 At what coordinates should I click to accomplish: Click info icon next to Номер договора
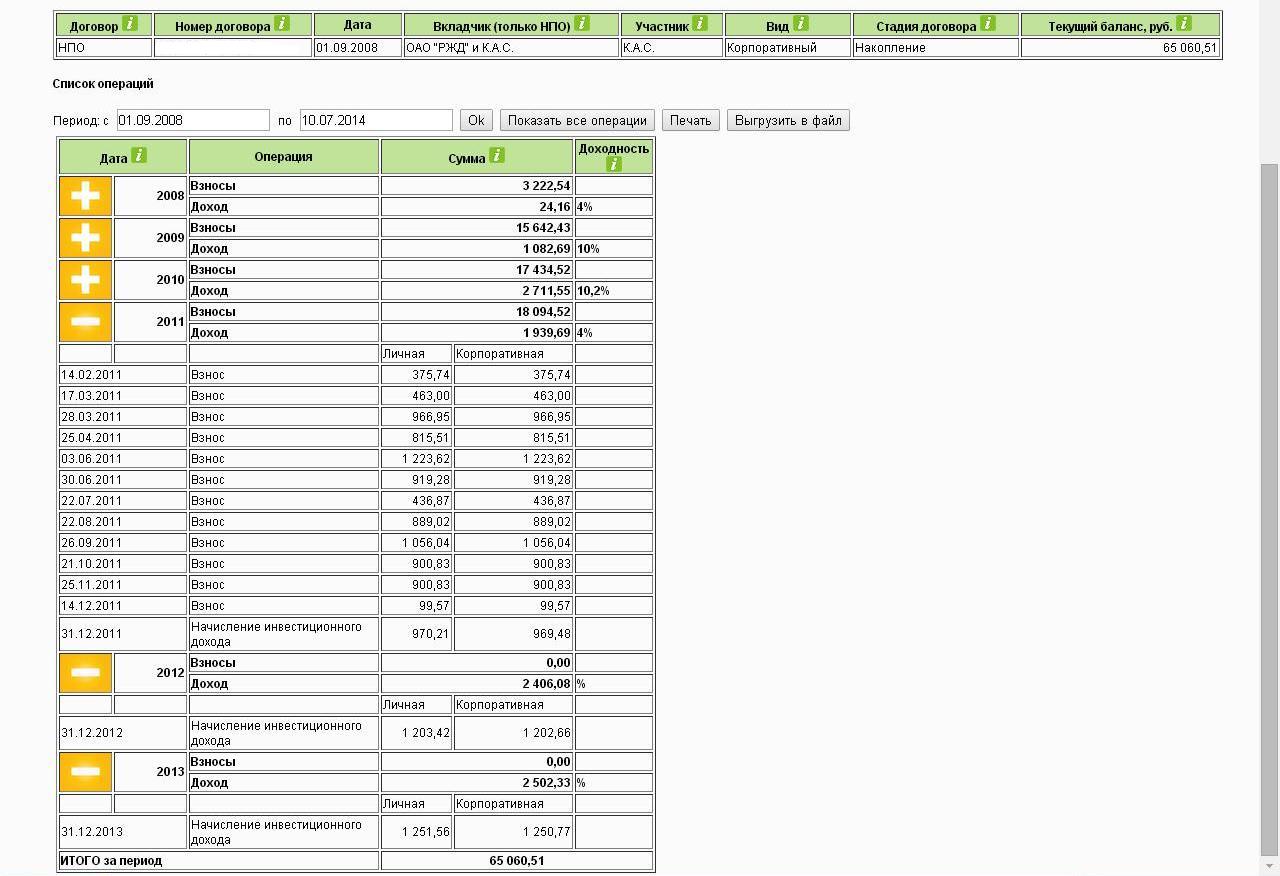pos(282,24)
